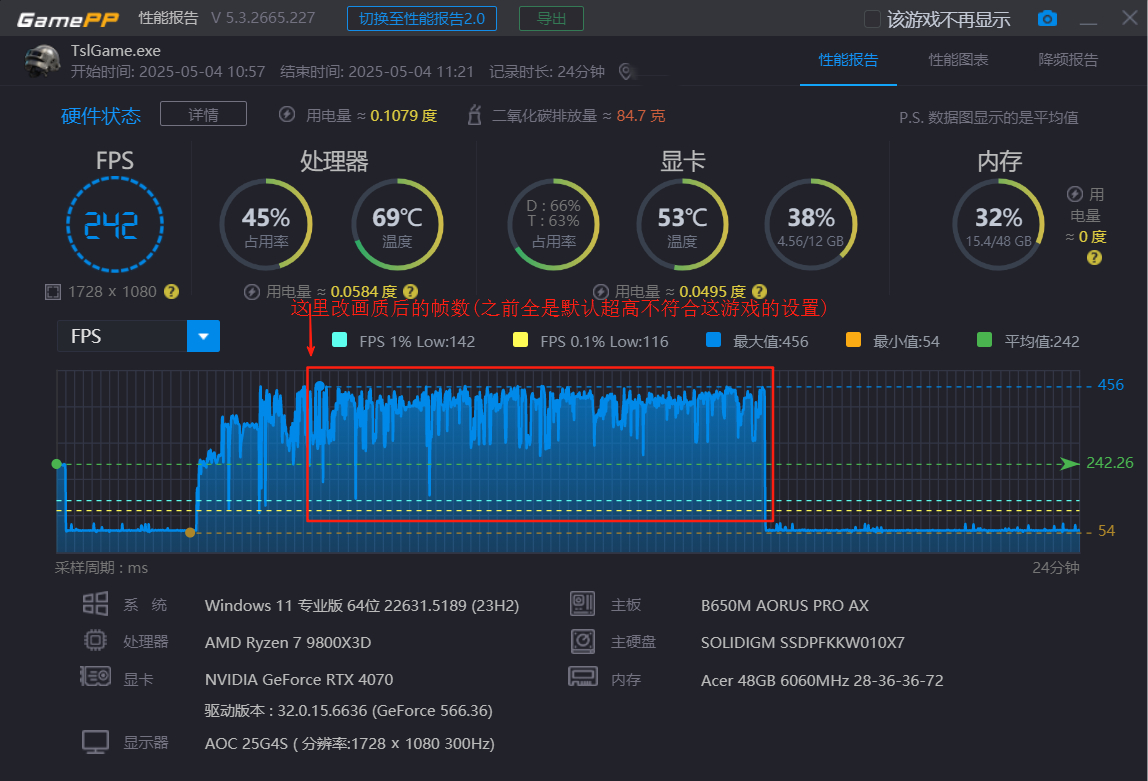The image size is (1148, 781).
Task: Click the text SOLIDIGM SSDPFKKW010X7
Action: pyautogui.click(x=802, y=643)
